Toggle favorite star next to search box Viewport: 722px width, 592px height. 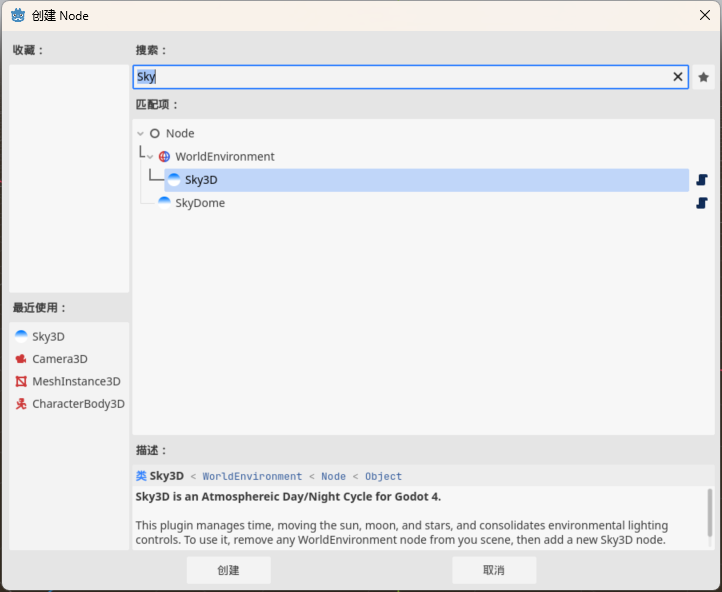click(703, 77)
